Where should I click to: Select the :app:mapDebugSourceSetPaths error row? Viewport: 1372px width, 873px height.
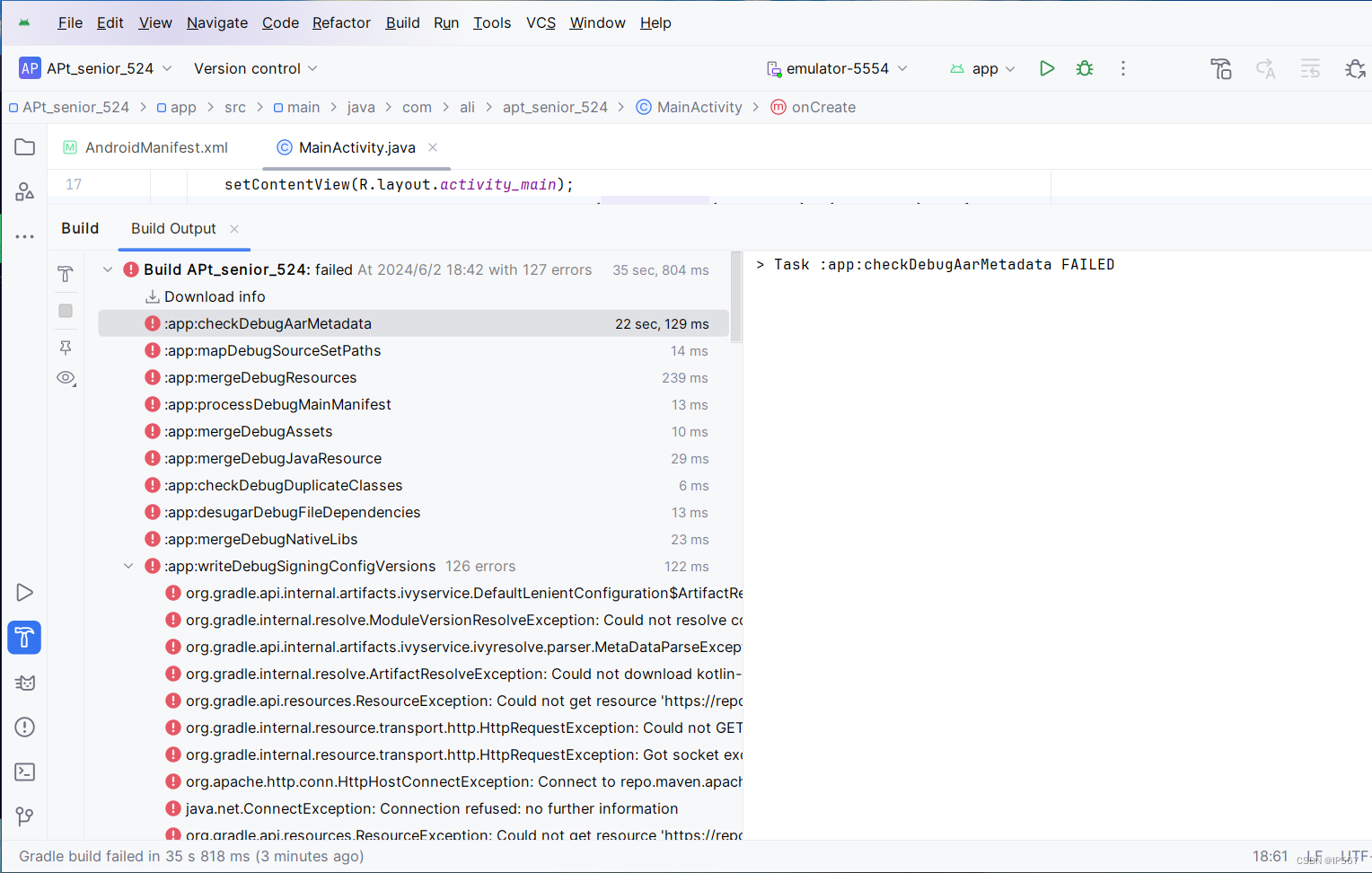point(413,350)
